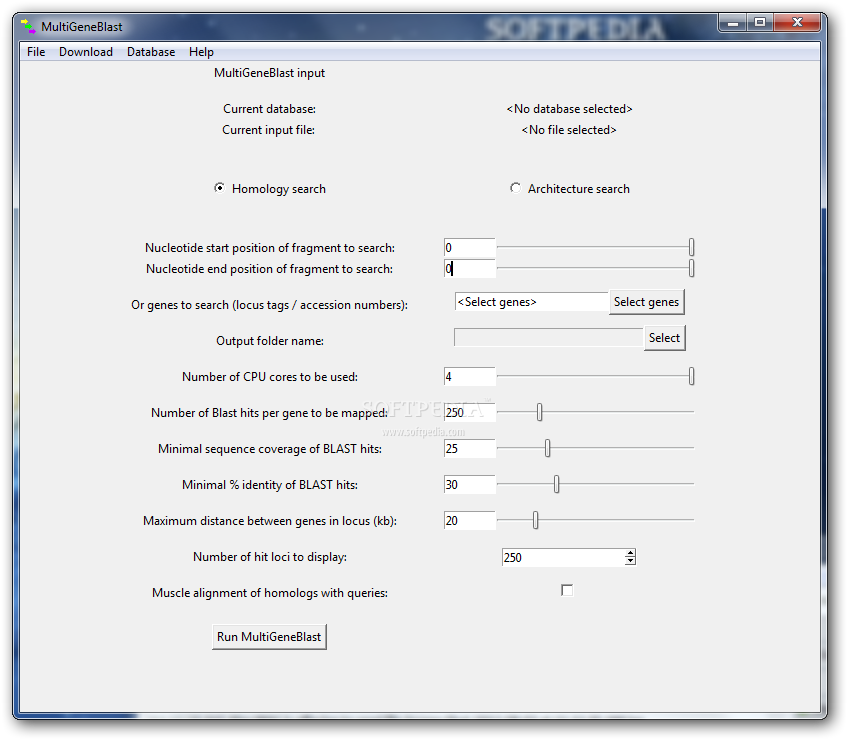This screenshot has height=740, width=848.
Task: Click the MultiGeneBlast app icon in title bar
Action: (x=28, y=26)
